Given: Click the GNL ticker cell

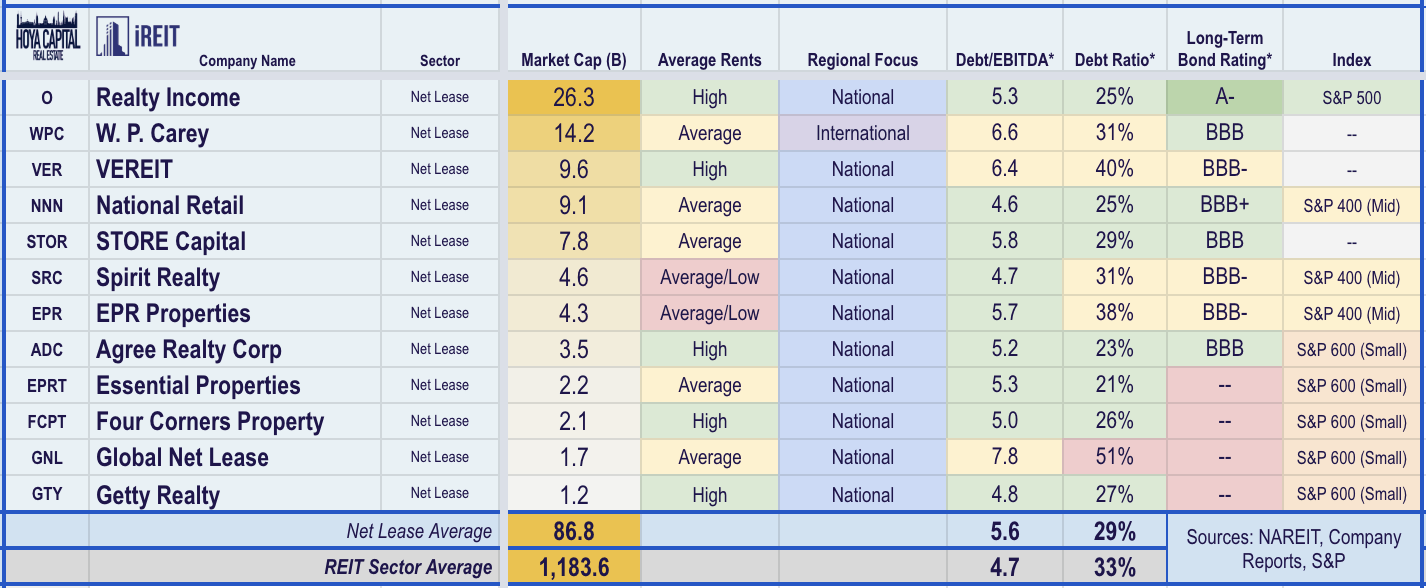Looking at the screenshot, I should coord(47,458).
